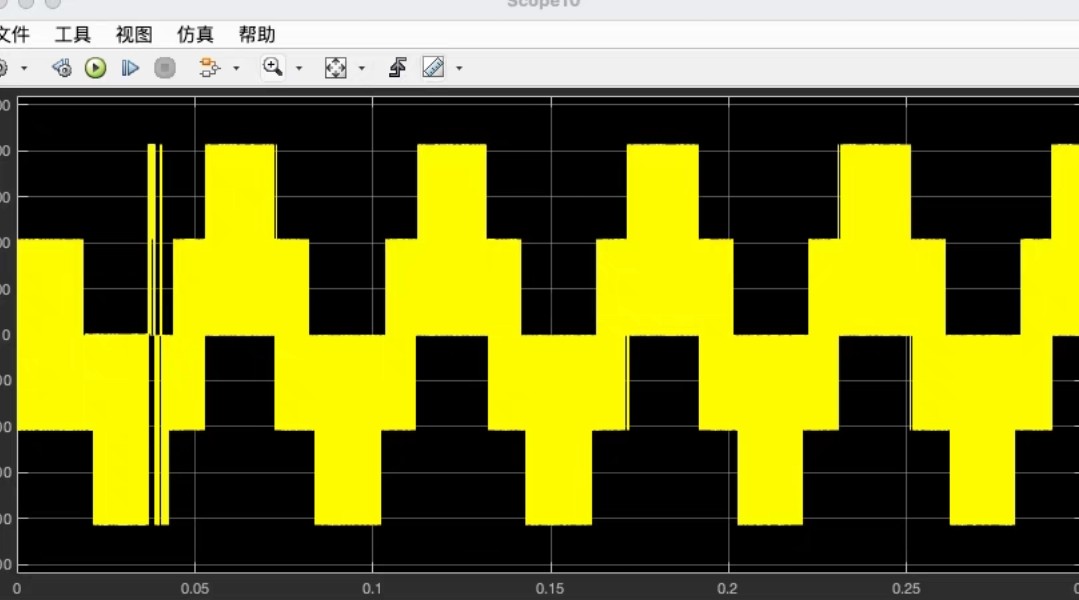Click the 0.05 time axis label
Viewport: 1079px width, 600px height.
click(195, 589)
